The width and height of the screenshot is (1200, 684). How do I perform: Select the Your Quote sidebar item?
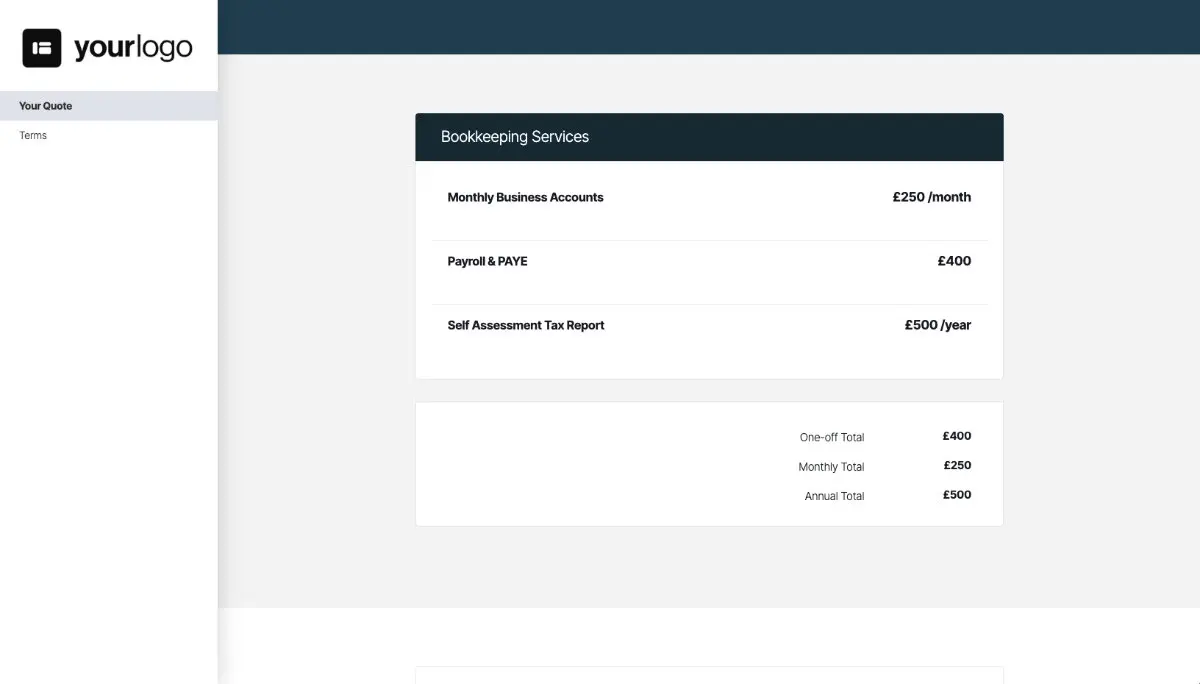[x=45, y=105]
